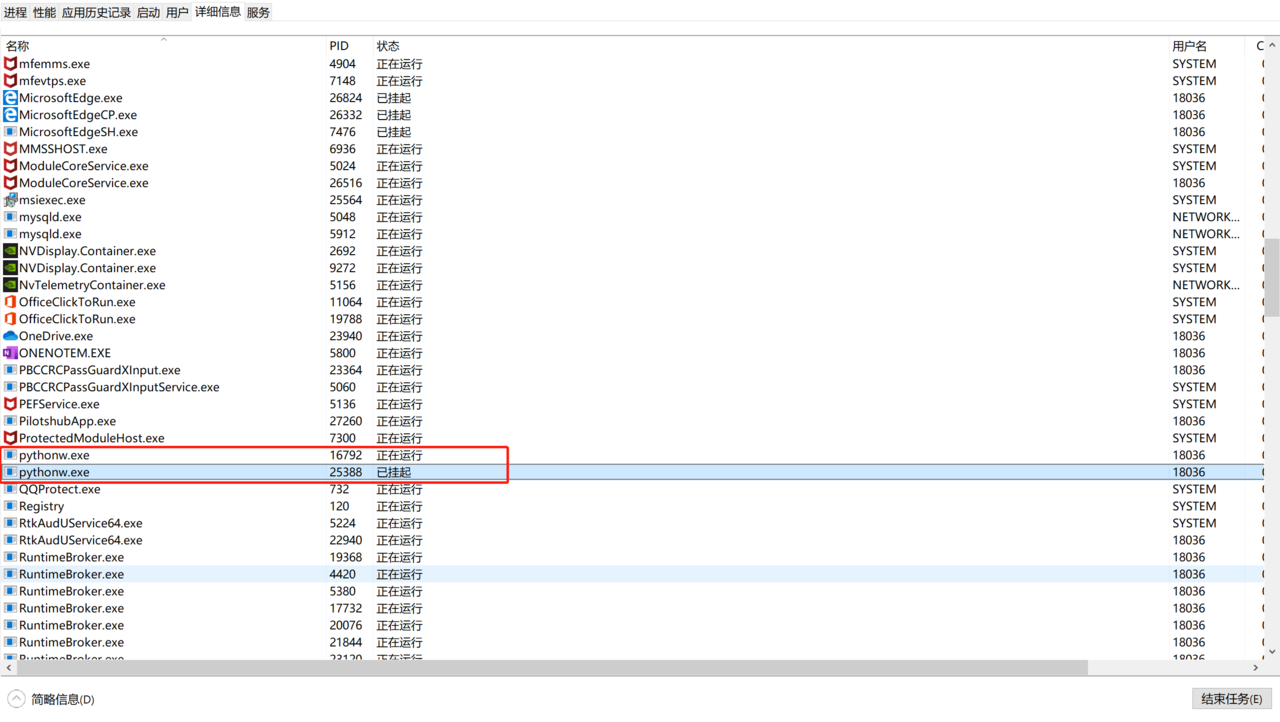1280x722 pixels.
Task: Open the 应用历史记录 tab
Action: coord(96,12)
